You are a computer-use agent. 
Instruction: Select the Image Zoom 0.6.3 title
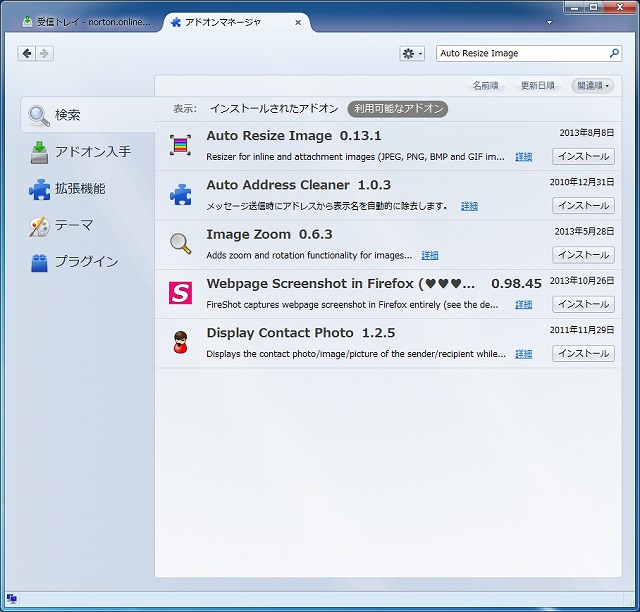[x=269, y=234]
